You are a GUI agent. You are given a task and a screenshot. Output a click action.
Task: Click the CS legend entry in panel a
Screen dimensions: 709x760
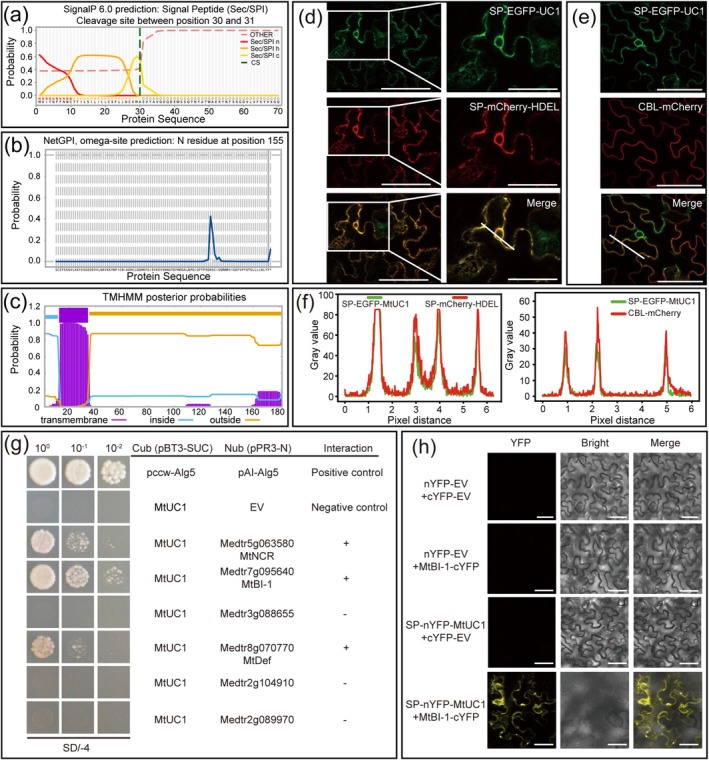click(249, 63)
